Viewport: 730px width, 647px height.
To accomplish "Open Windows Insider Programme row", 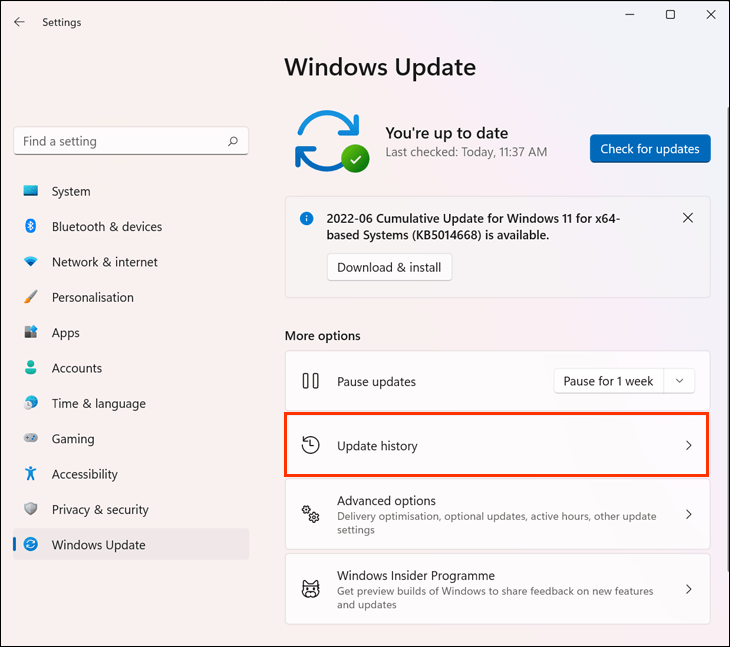I will point(497,589).
